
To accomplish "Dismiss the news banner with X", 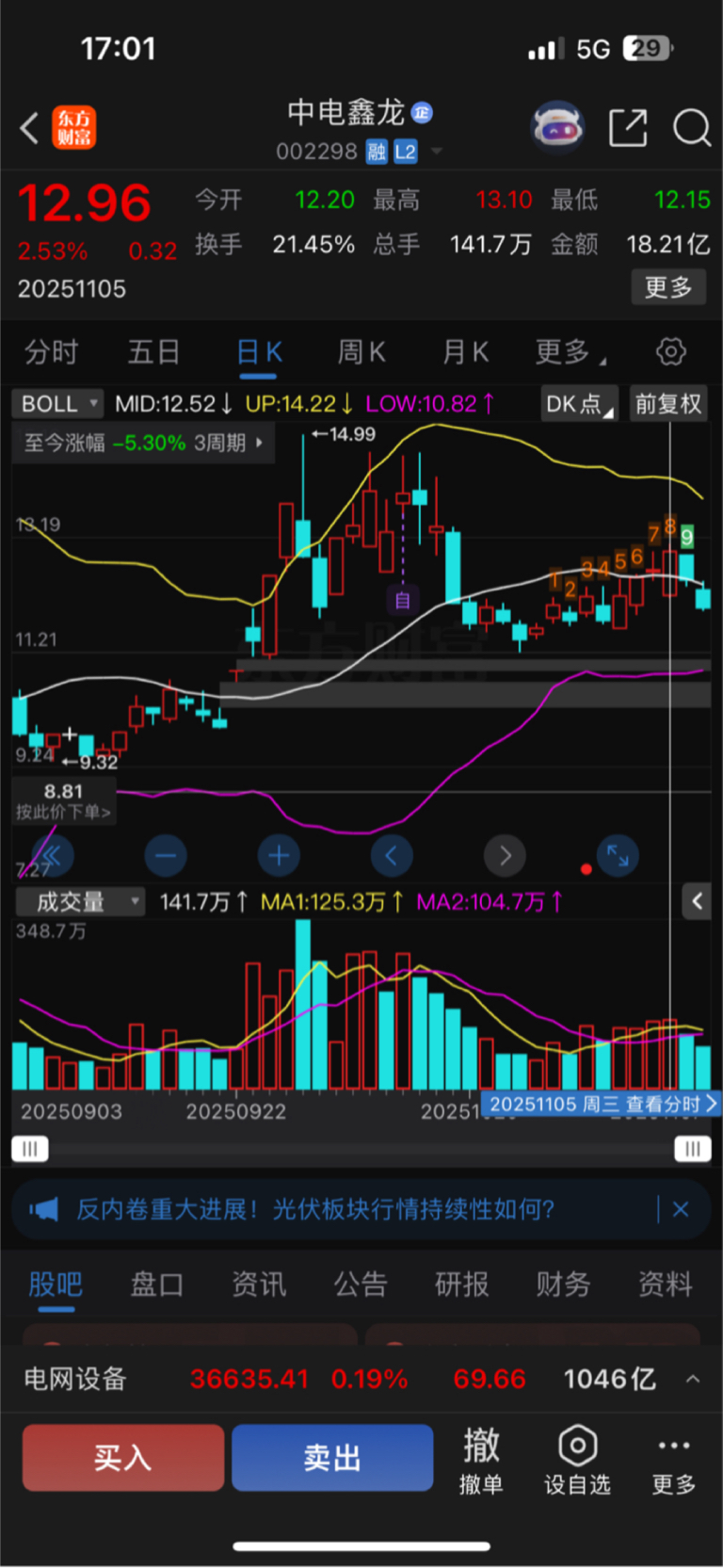I will [681, 1209].
